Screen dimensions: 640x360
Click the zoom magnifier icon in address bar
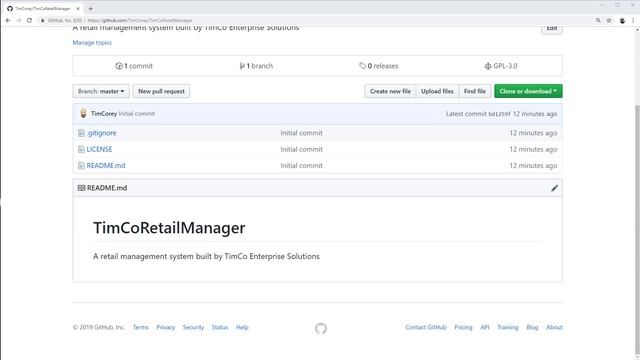(x=598, y=20)
